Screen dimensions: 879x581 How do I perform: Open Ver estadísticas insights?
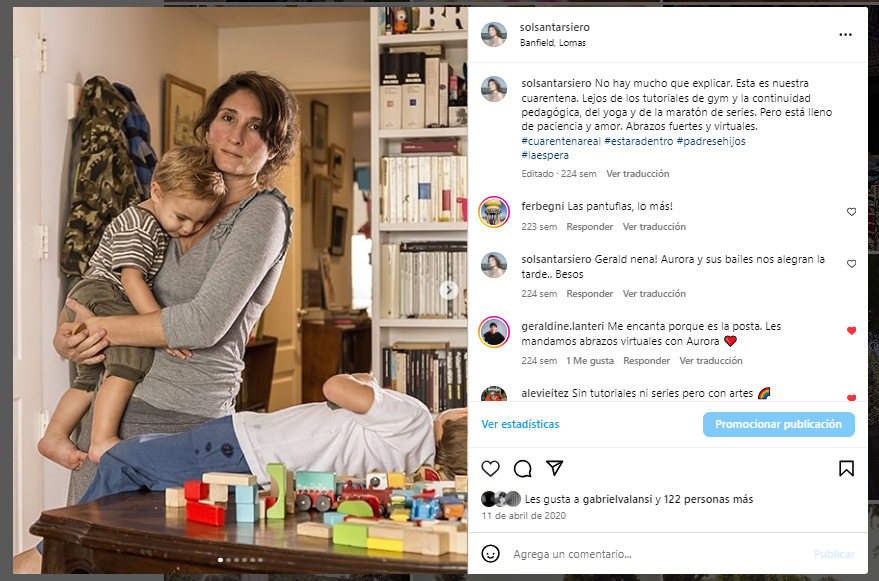click(520, 425)
